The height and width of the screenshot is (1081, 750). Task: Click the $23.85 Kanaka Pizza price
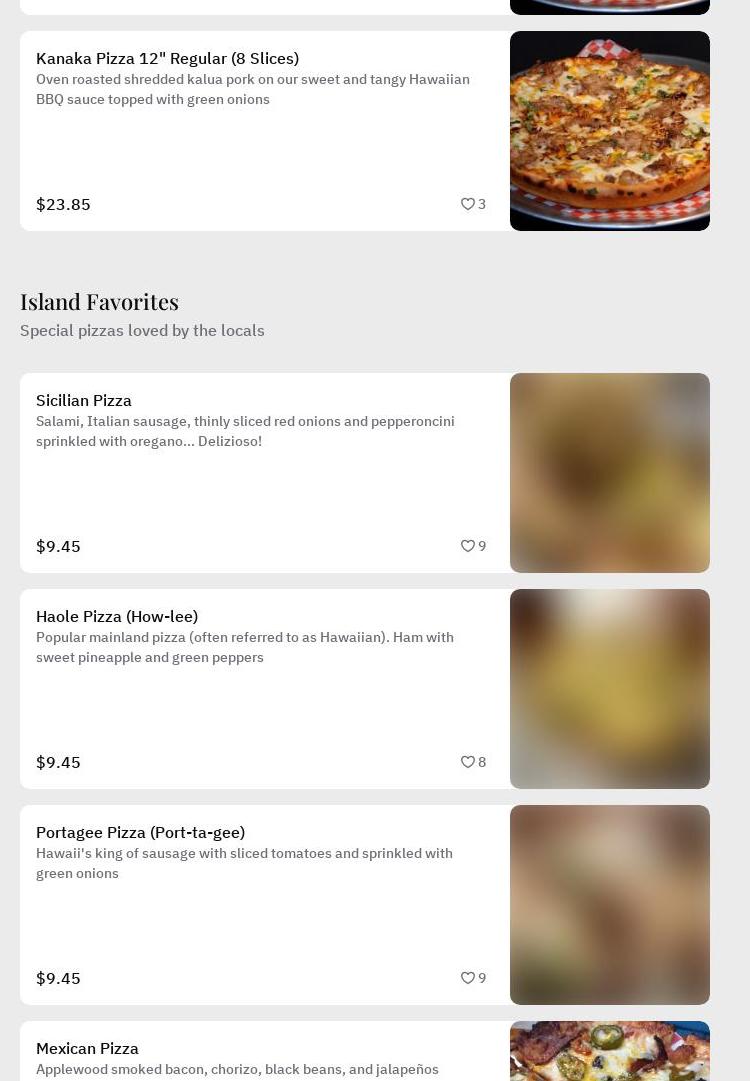coord(63,205)
